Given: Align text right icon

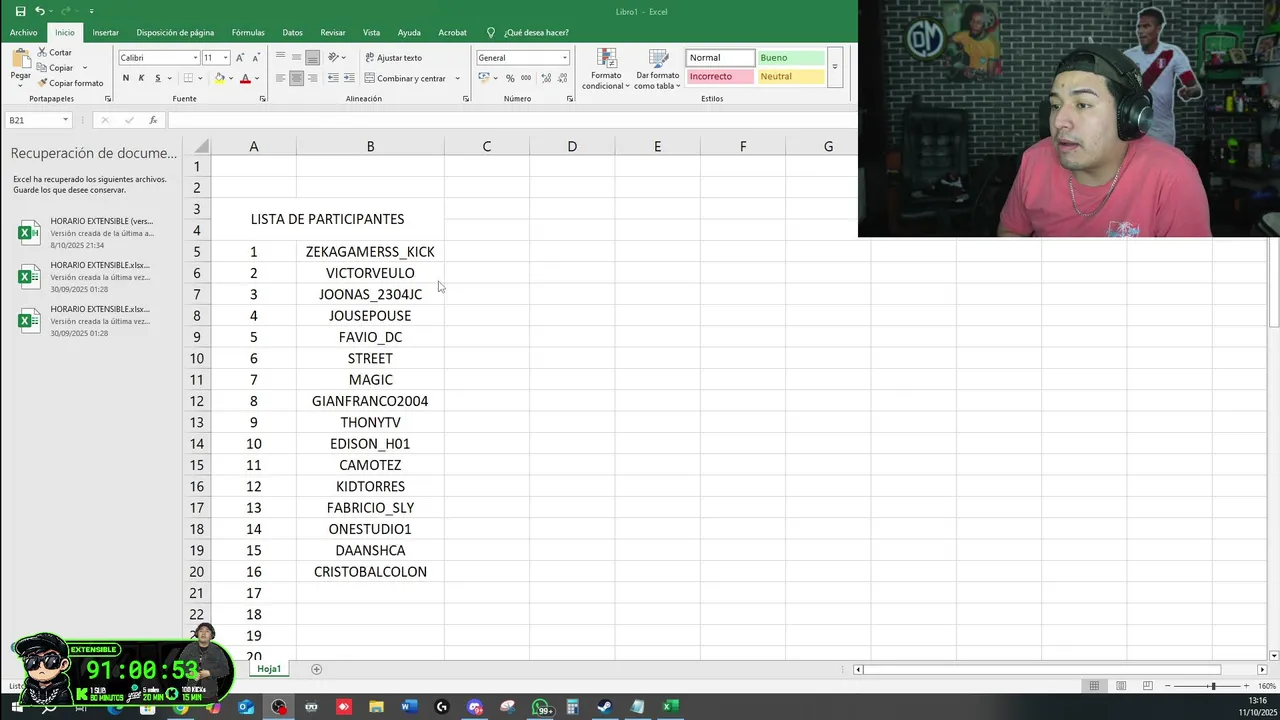Looking at the screenshot, I should [313, 78].
